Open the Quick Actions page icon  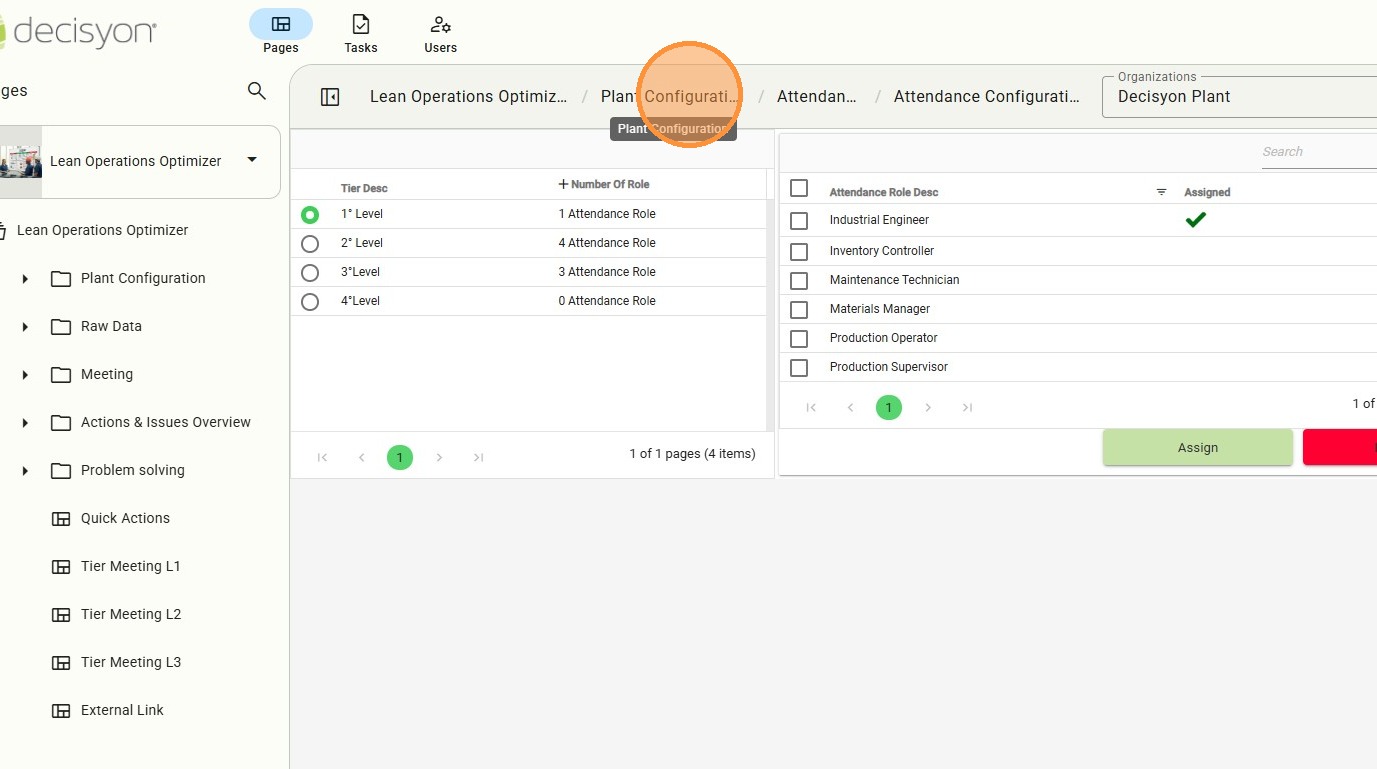(61, 518)
